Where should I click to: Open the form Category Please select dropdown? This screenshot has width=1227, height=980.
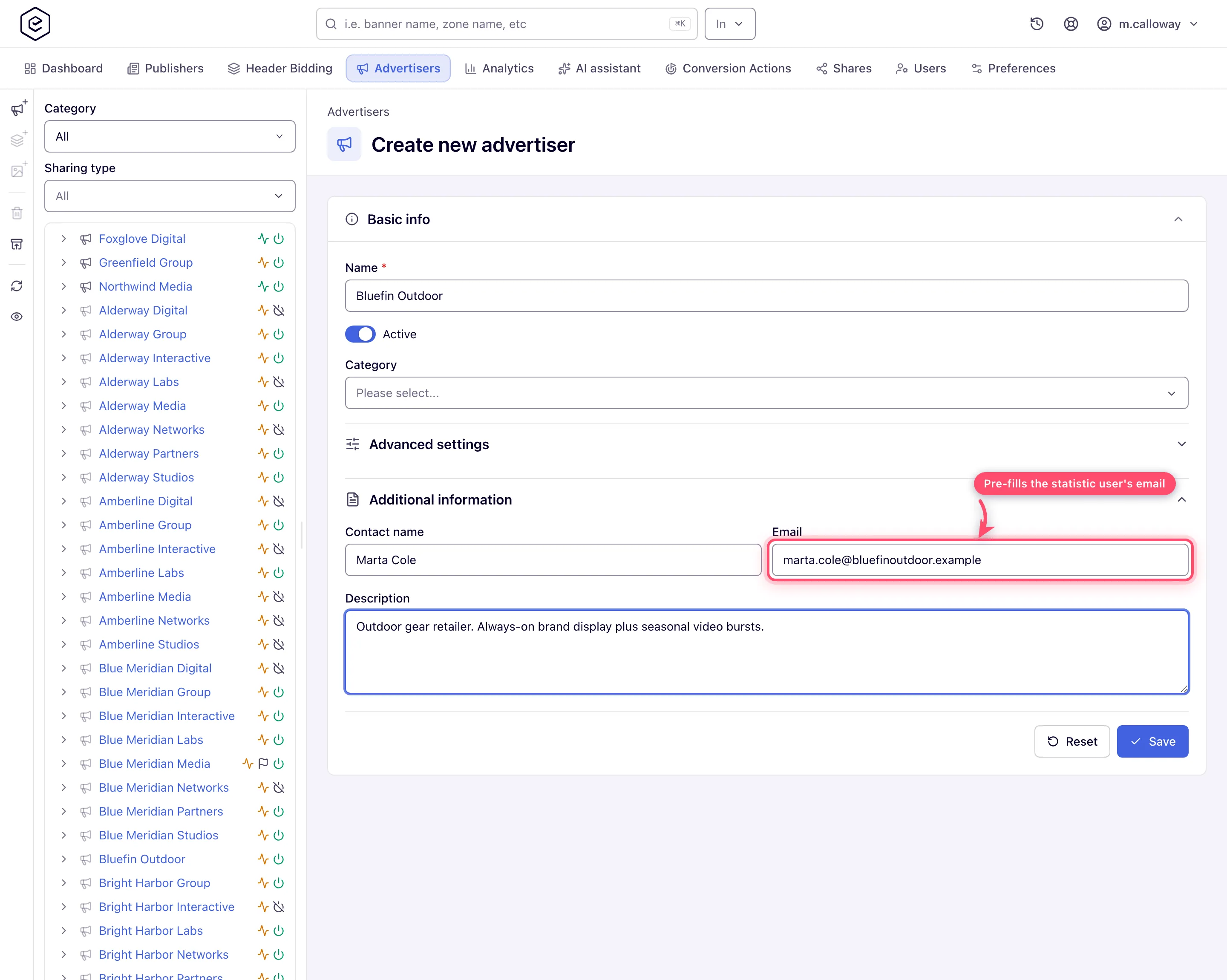(x=766, y=393)
